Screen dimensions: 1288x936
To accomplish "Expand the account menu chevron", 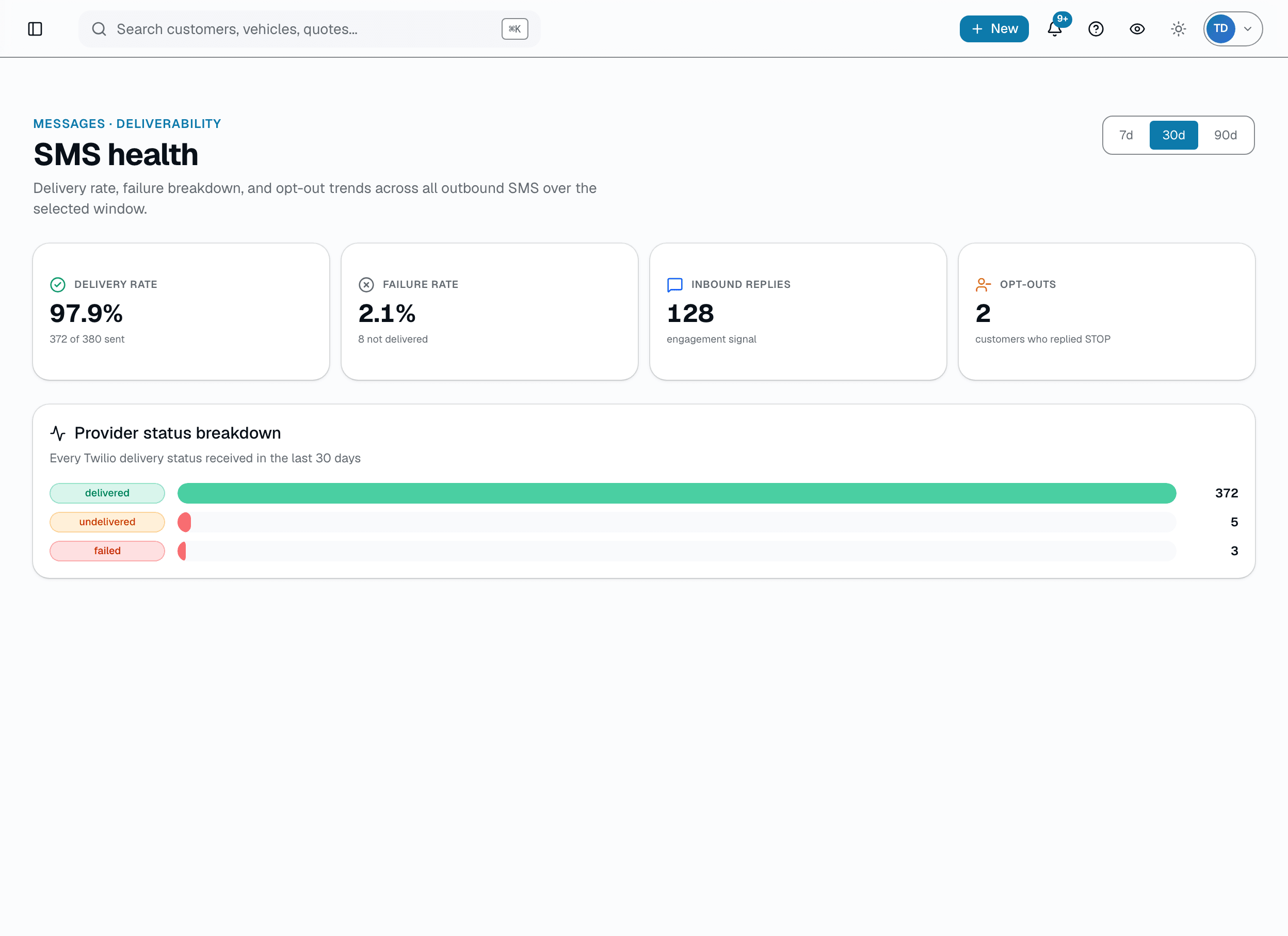I will (1248, 29).
